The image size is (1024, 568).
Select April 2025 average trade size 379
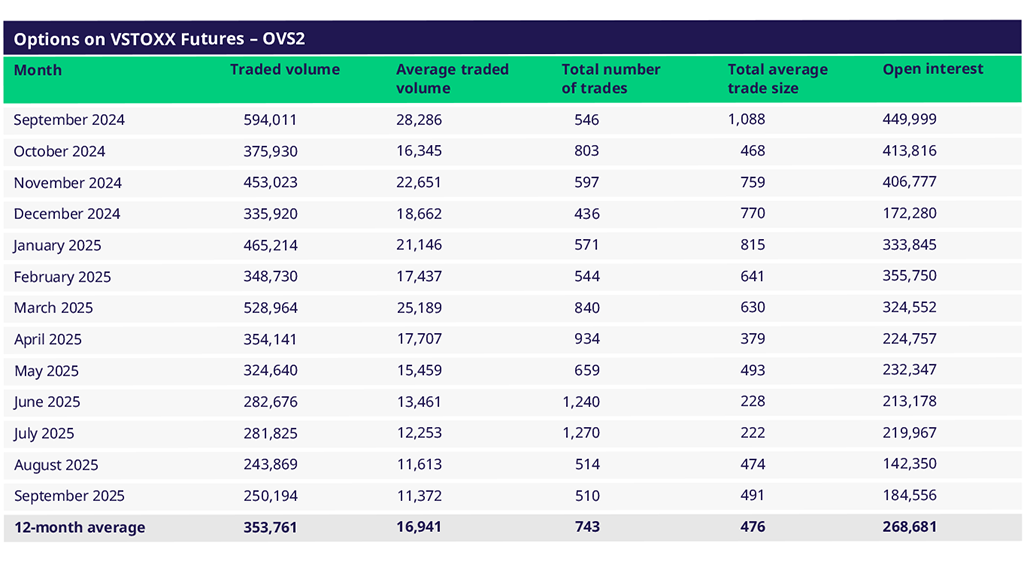click(753, 339)
